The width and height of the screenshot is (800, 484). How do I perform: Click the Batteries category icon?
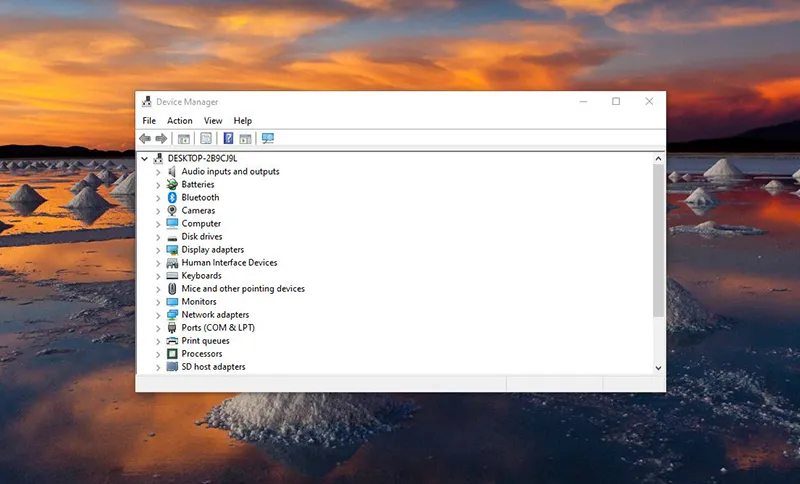point(172,184)
